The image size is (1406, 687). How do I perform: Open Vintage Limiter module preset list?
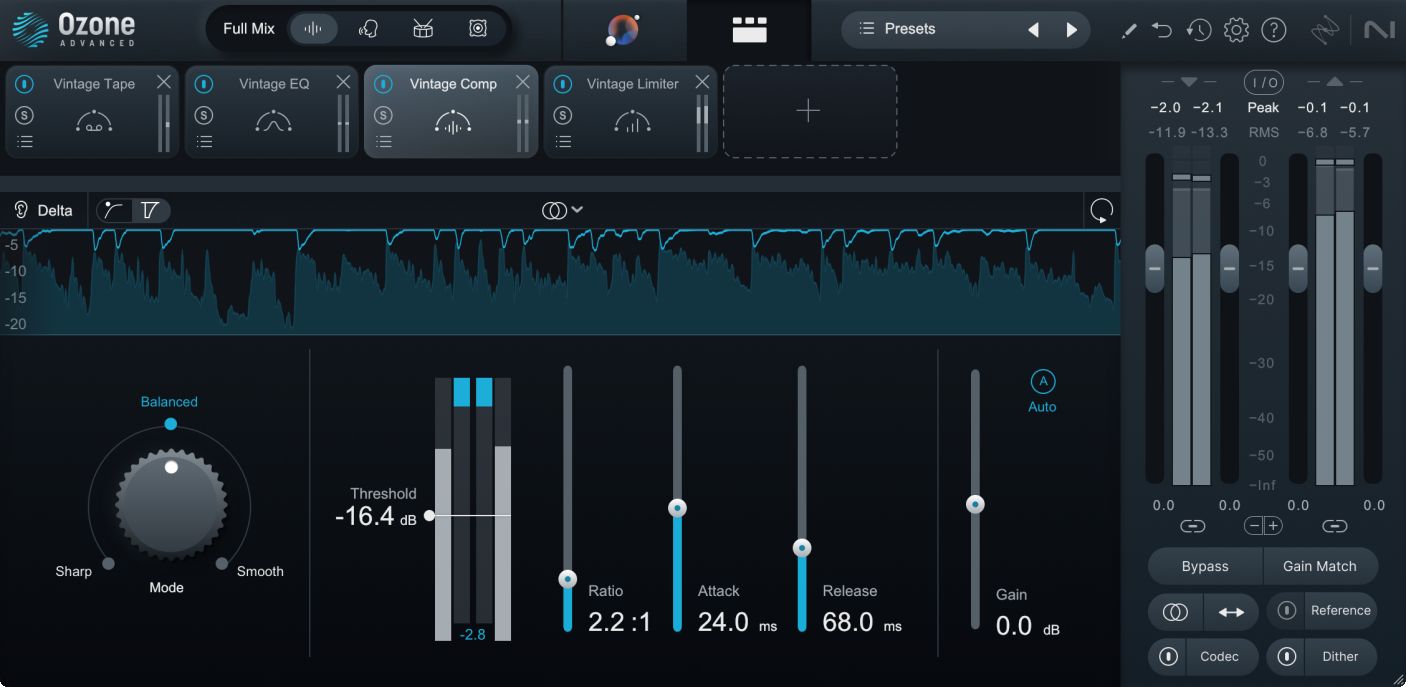563,142
